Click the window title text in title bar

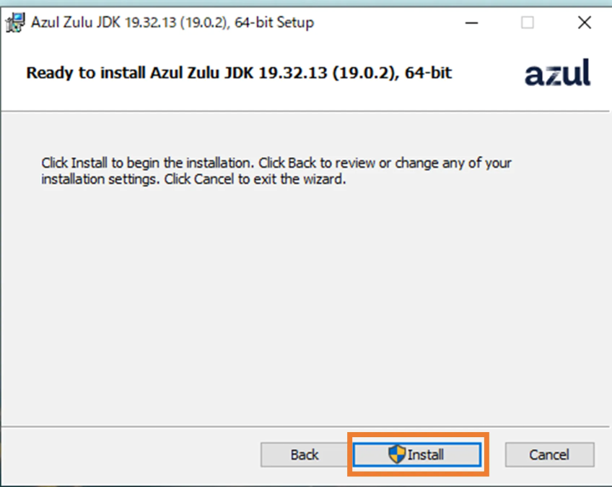[171, 22]
